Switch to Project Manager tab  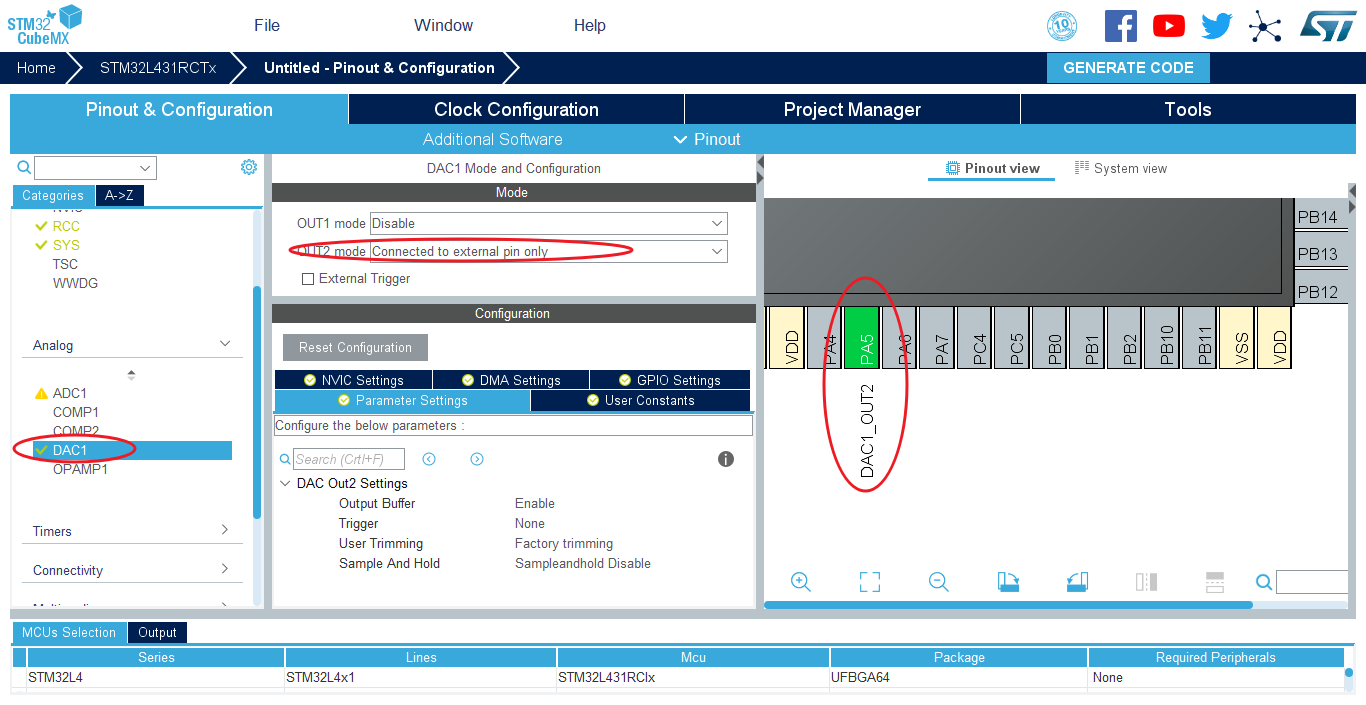852,109
